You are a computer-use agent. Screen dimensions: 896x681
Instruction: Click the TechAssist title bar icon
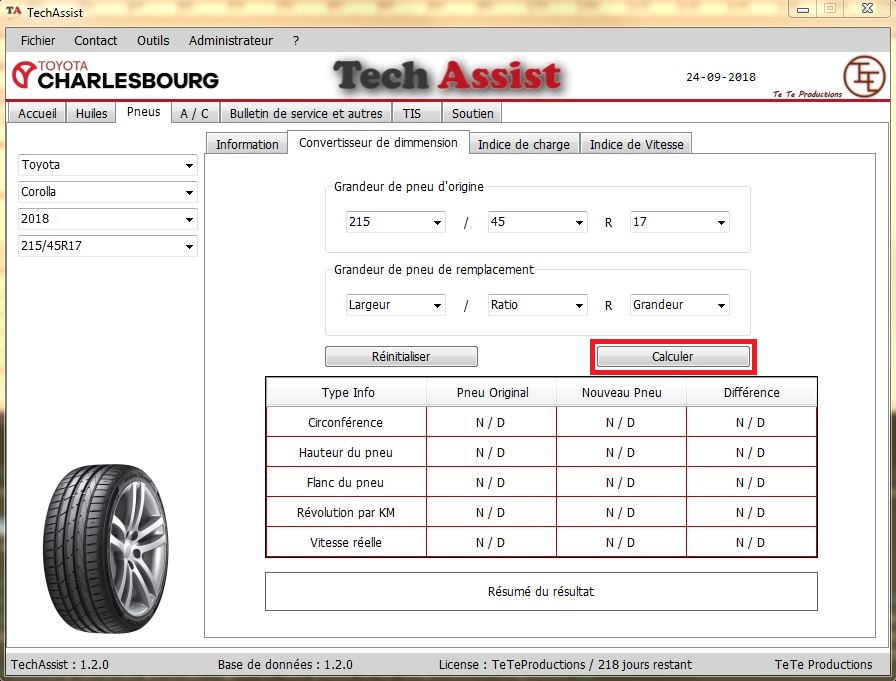(x=13, y=12)
